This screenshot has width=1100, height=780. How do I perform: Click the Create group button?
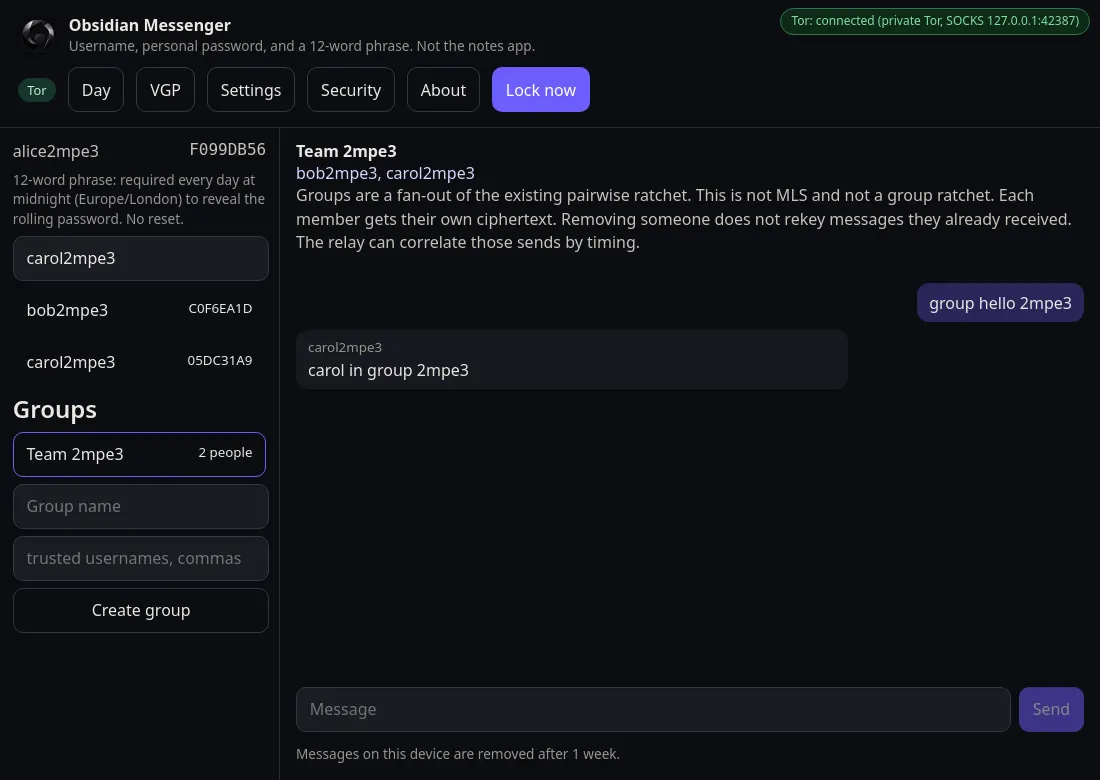[x=141, y=610]
